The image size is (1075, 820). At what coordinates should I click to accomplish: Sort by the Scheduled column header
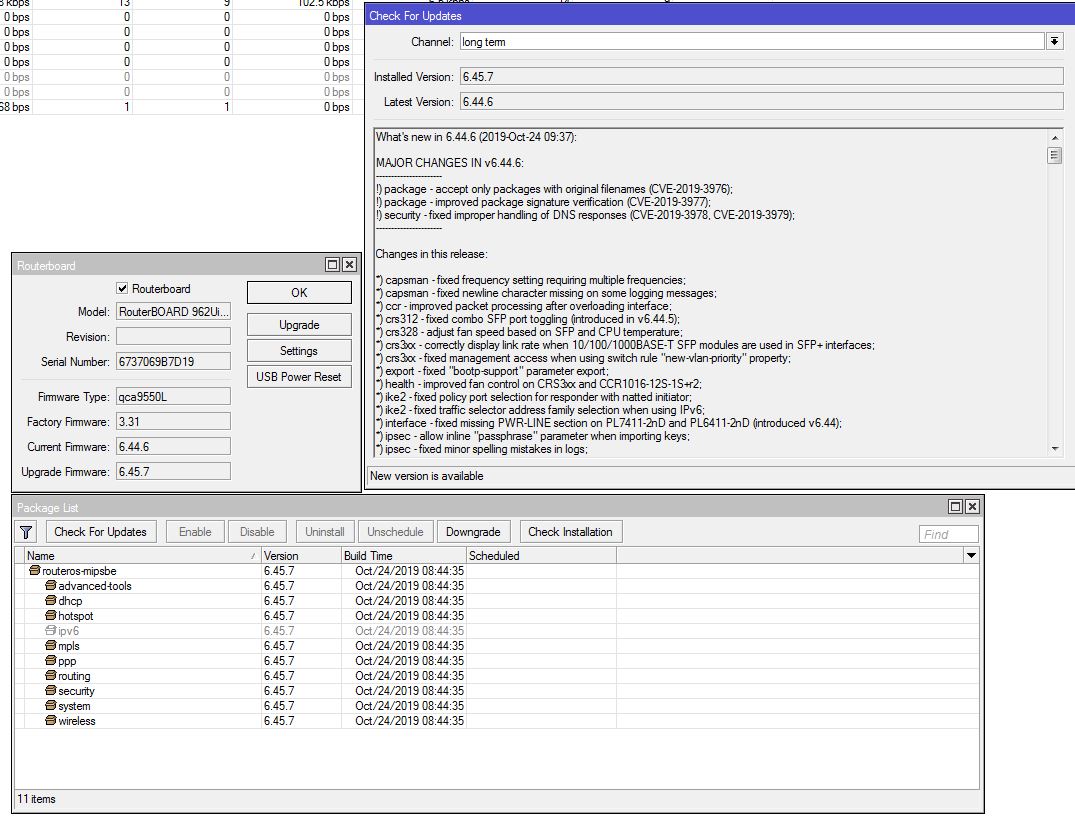pos(542,555)
